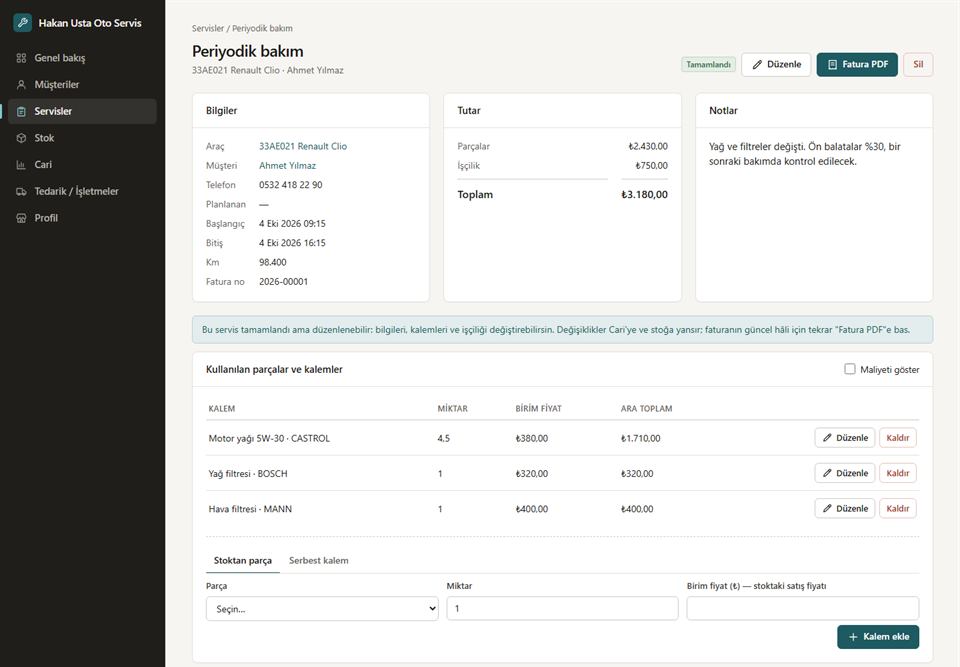Remove the Yağ filtresi BOSCH item with Kaldır
960x667 pixels.
tap(898, 473)
